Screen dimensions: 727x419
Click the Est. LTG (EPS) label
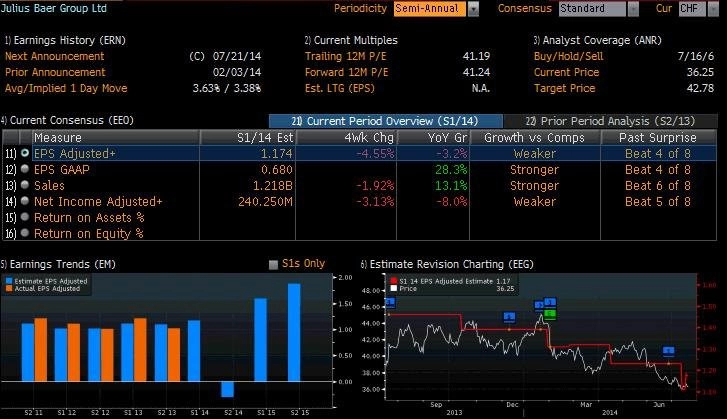tap(339, 88)
